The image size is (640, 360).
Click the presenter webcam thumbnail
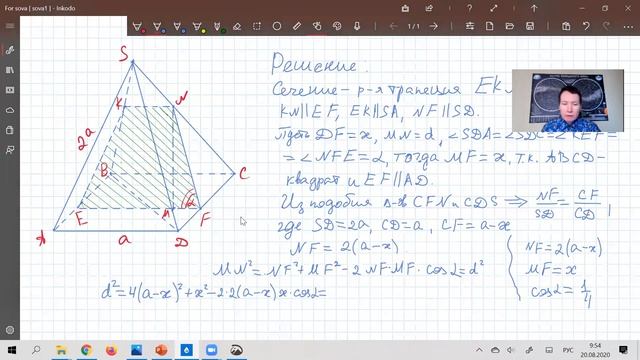pyautogui.click(x=568, y=100)
